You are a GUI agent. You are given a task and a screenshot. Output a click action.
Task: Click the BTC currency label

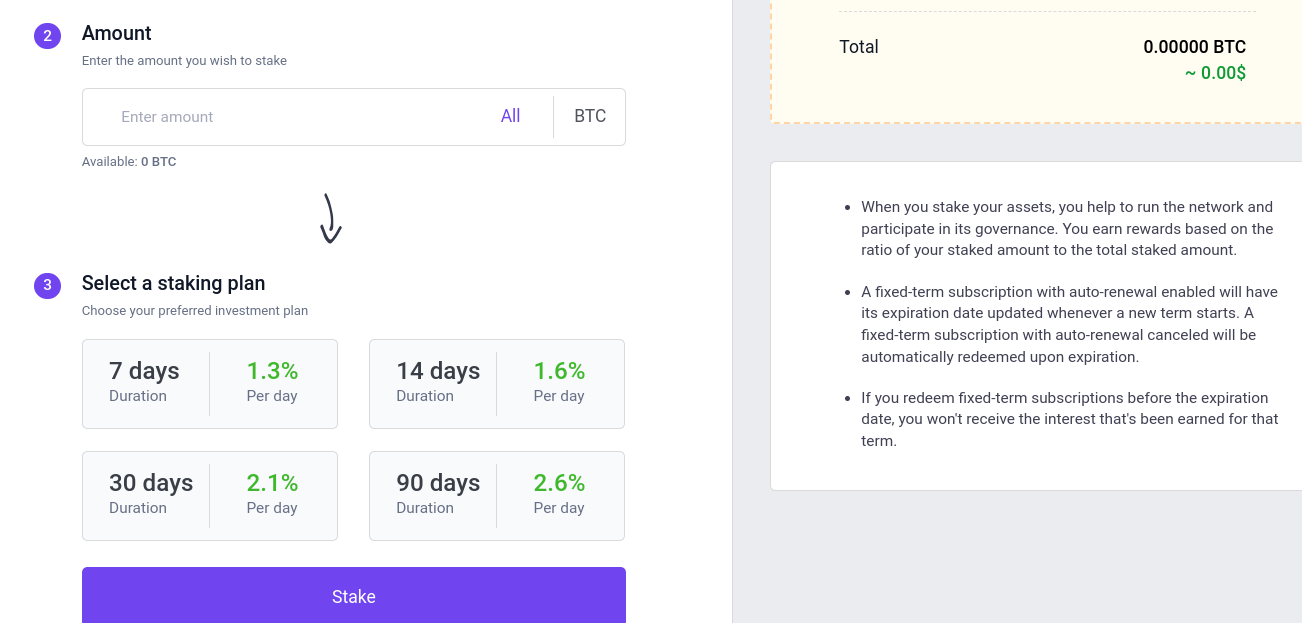(x=590, y=117)
